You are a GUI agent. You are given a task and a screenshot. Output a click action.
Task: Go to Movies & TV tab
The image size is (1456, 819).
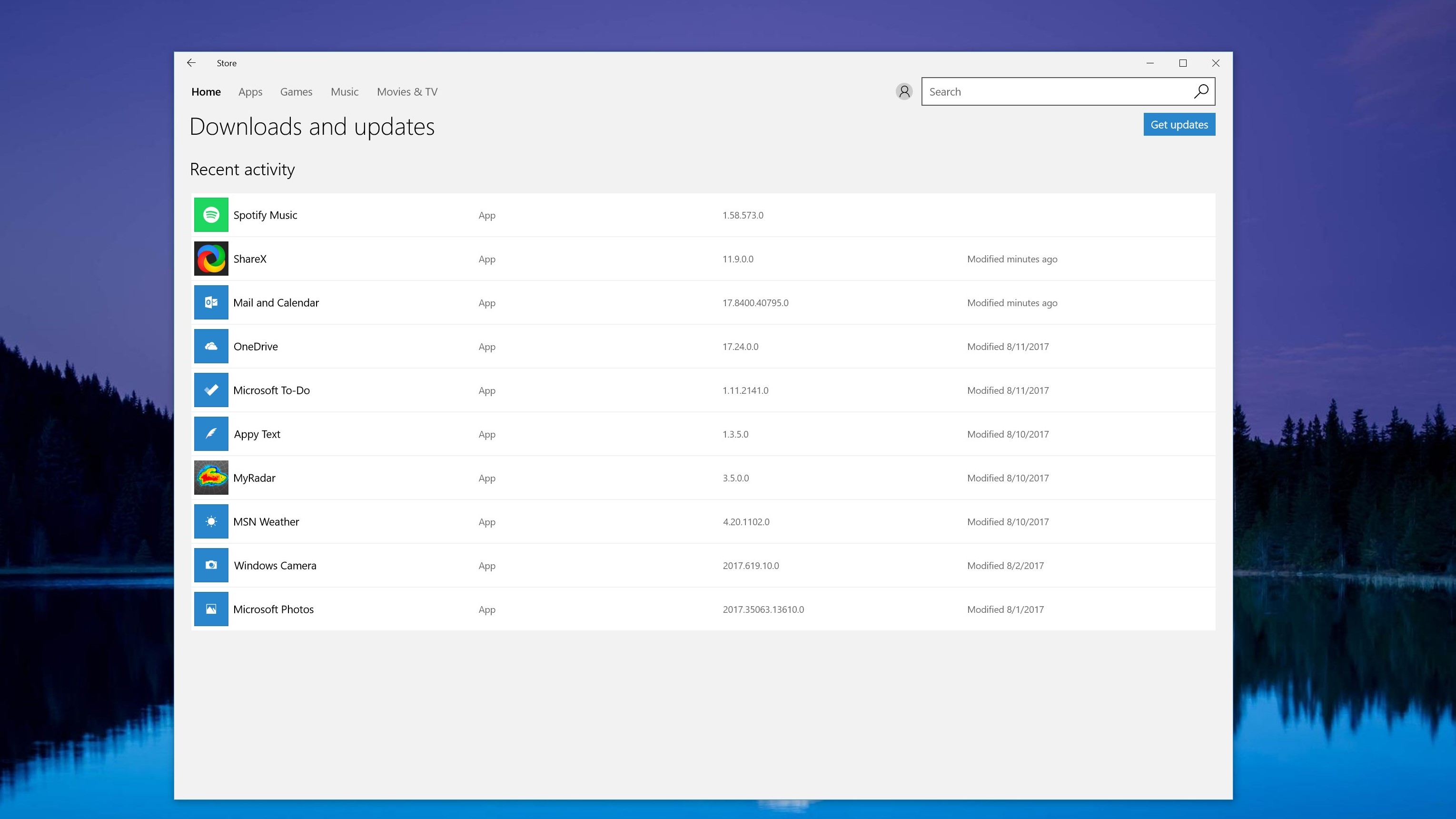click(x=407, y=91)
